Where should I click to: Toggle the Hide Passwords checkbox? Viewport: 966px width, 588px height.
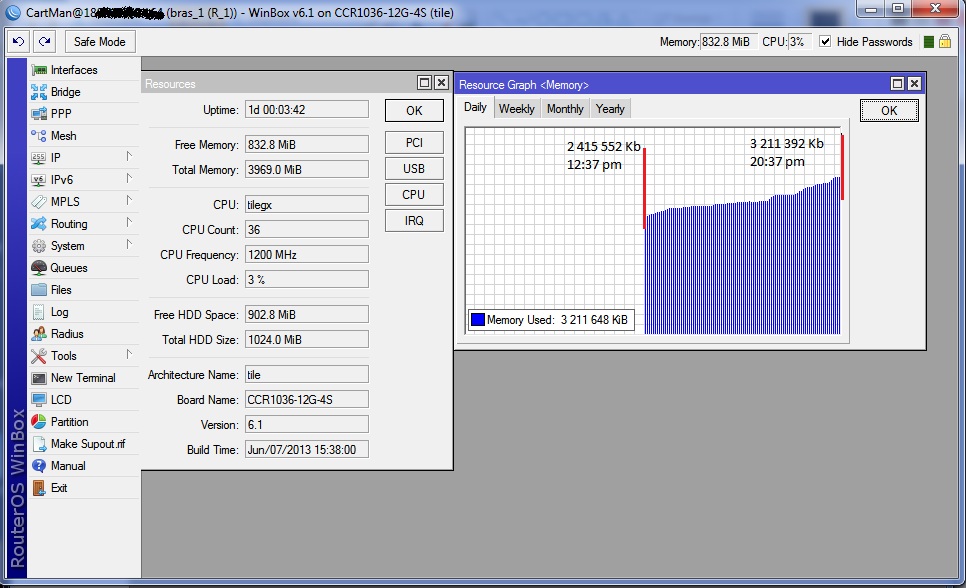(825, 41)
